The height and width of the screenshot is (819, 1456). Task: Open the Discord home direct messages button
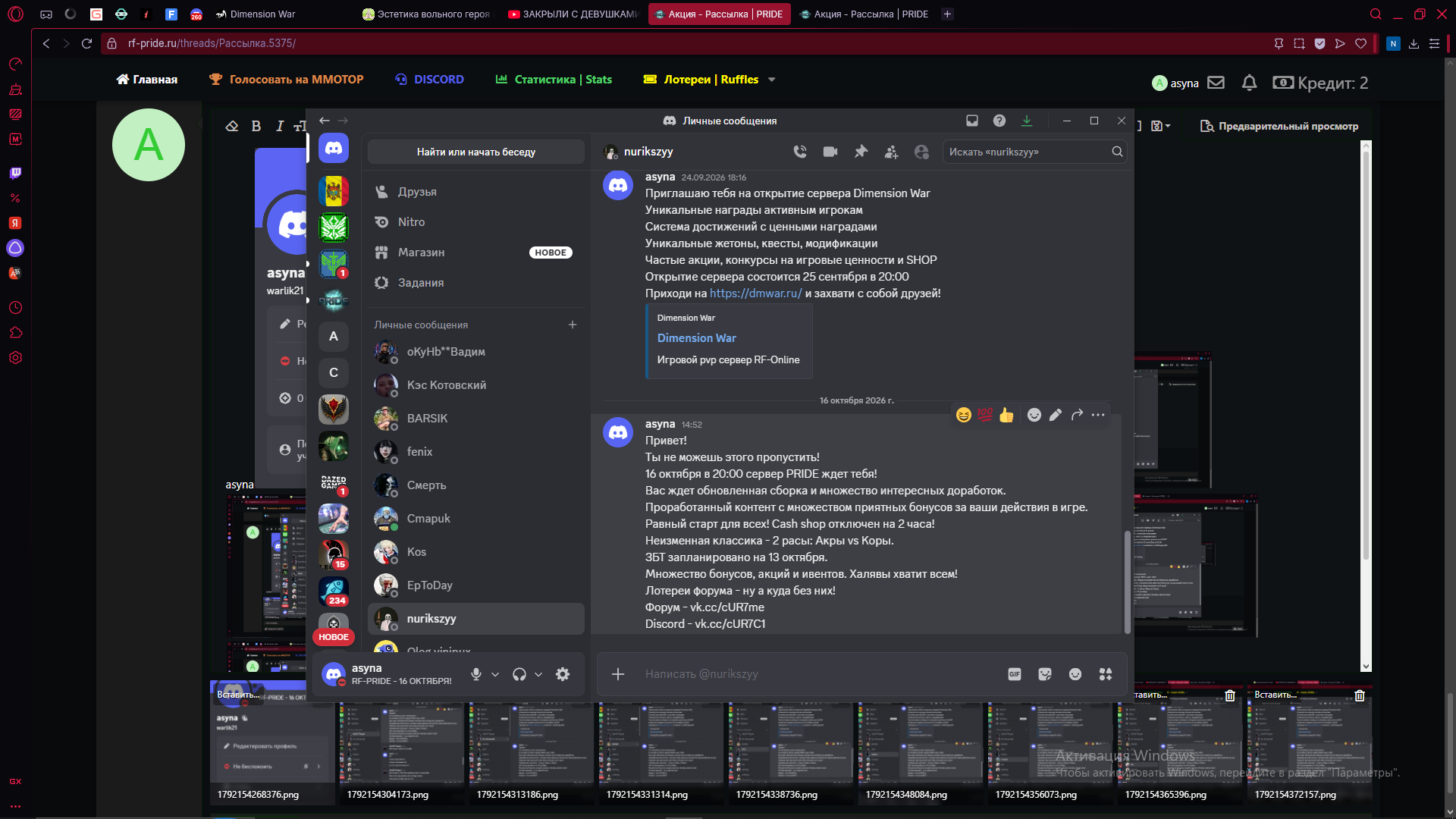click(334, 148)
